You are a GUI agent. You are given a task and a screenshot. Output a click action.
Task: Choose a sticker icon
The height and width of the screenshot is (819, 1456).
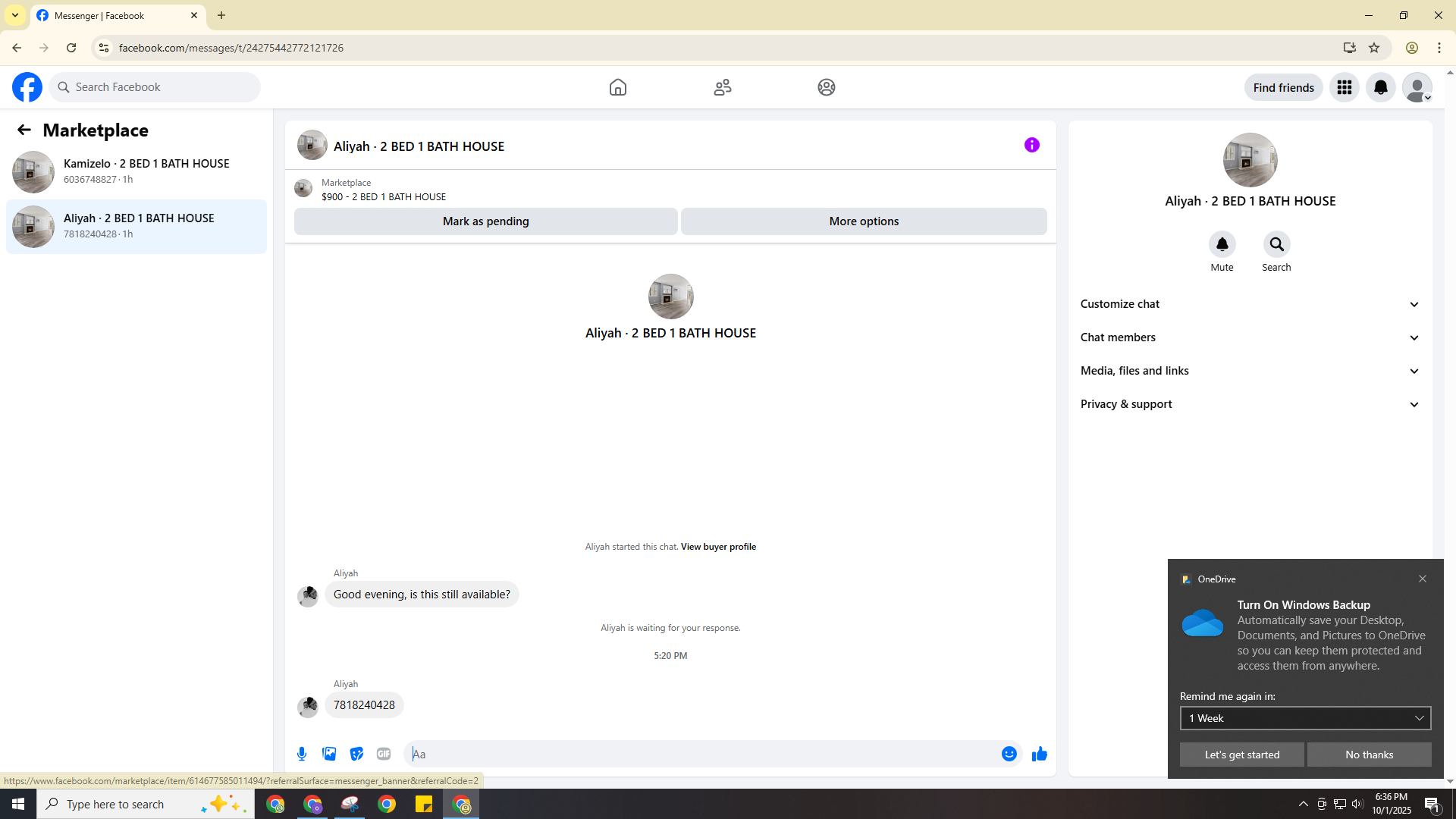(356, 754)
